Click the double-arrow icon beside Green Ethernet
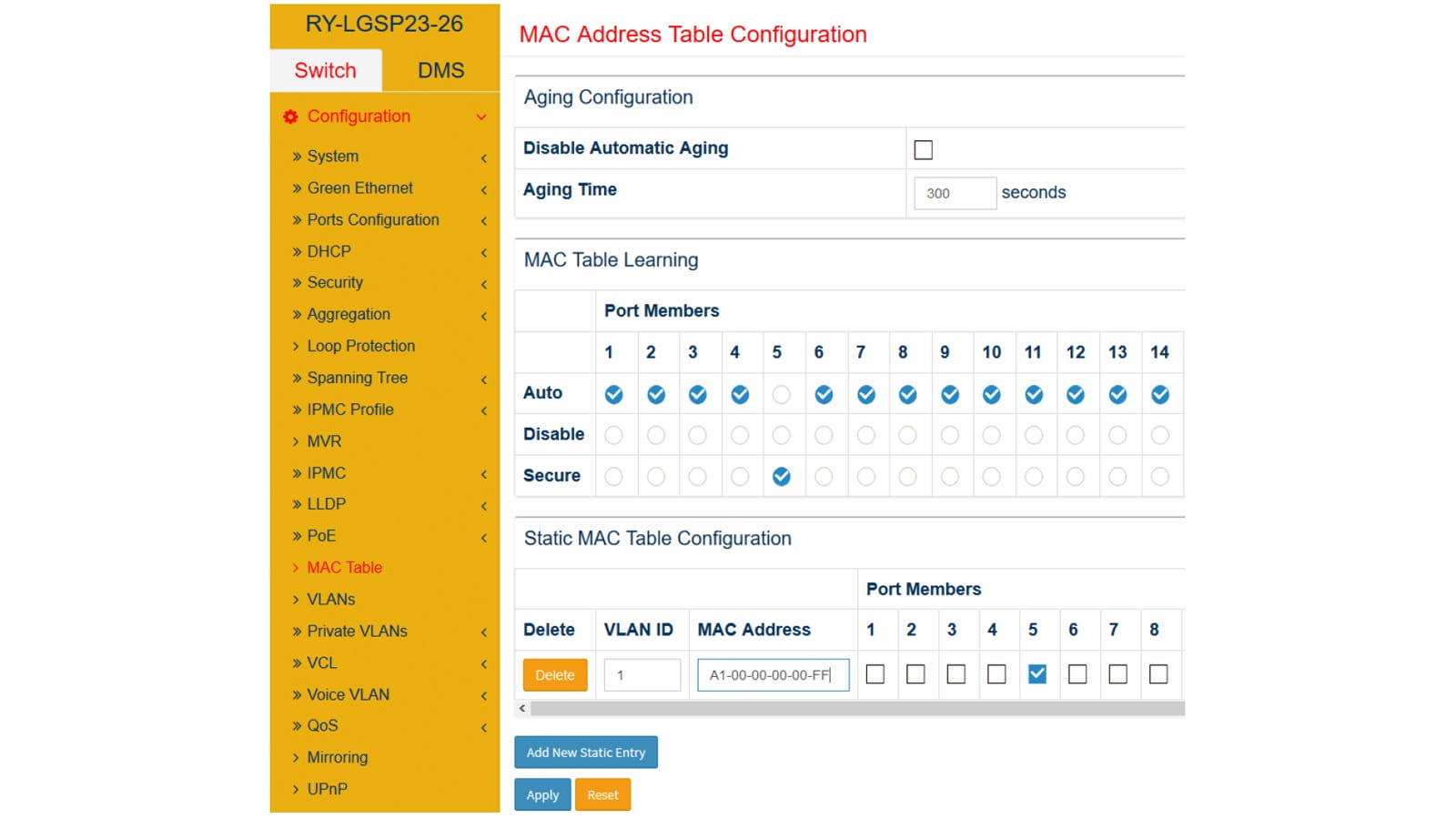1456x819 pixels. [297, 188]
